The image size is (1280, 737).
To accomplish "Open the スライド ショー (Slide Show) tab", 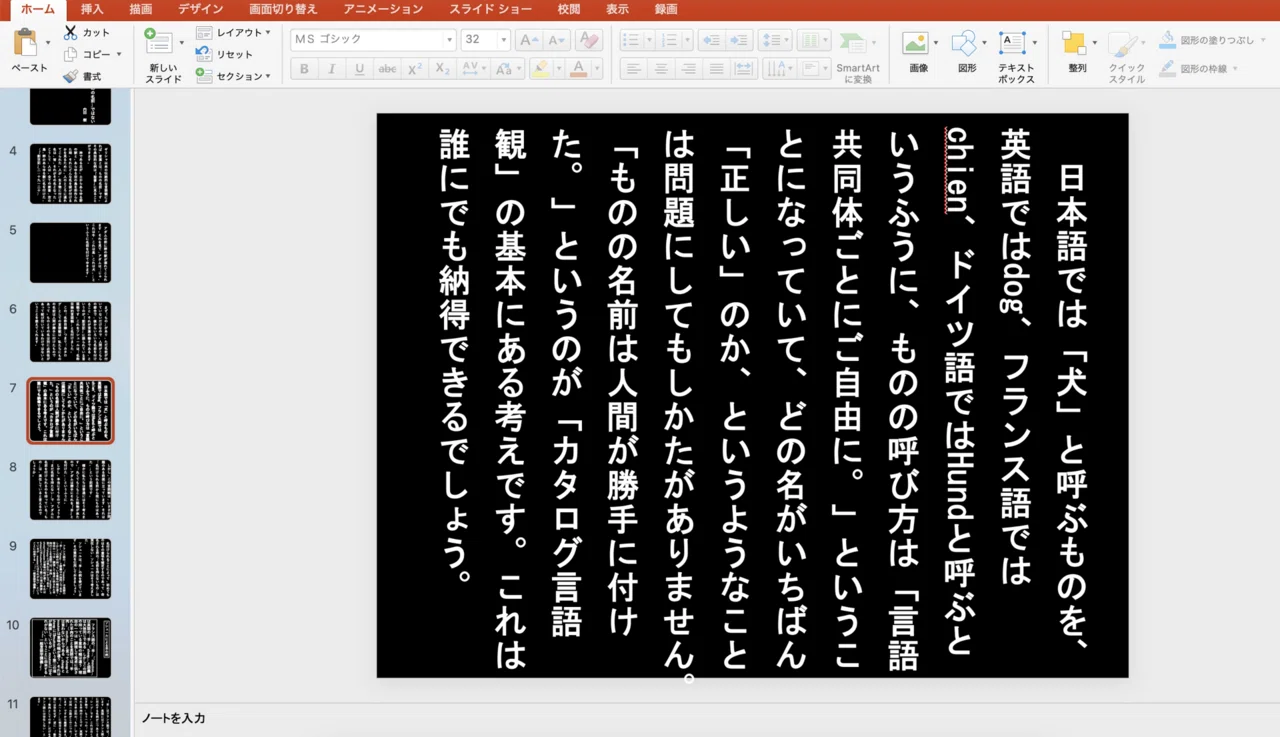I will tap(490, 9).
